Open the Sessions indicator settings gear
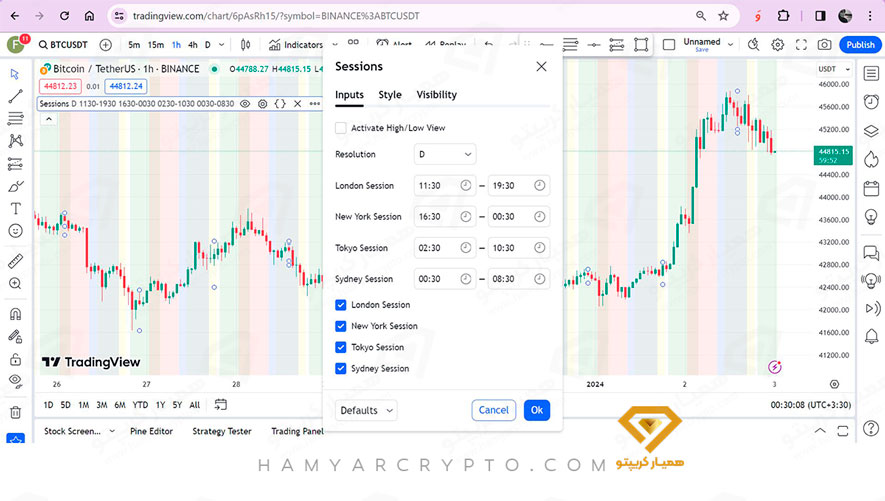The image size is (885, 501). pyautogui.click(x=262, y=104)
